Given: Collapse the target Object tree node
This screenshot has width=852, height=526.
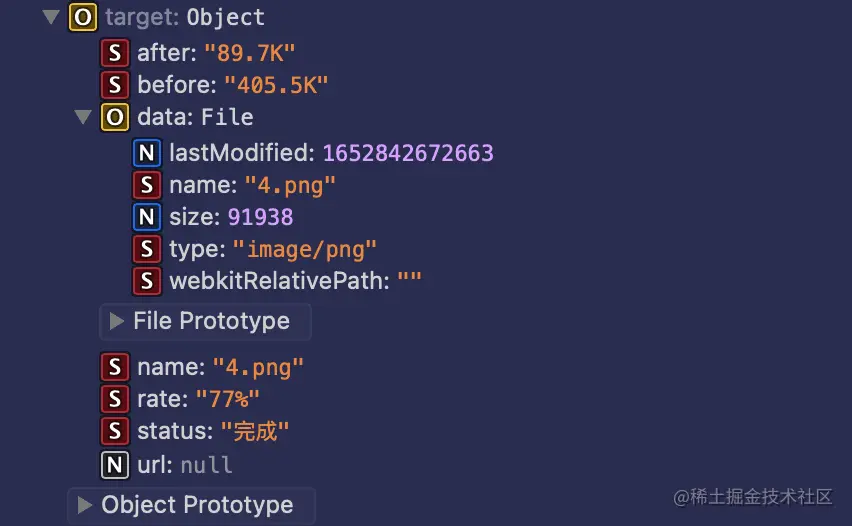Looking at the screenshot, I should pos(51,18).
